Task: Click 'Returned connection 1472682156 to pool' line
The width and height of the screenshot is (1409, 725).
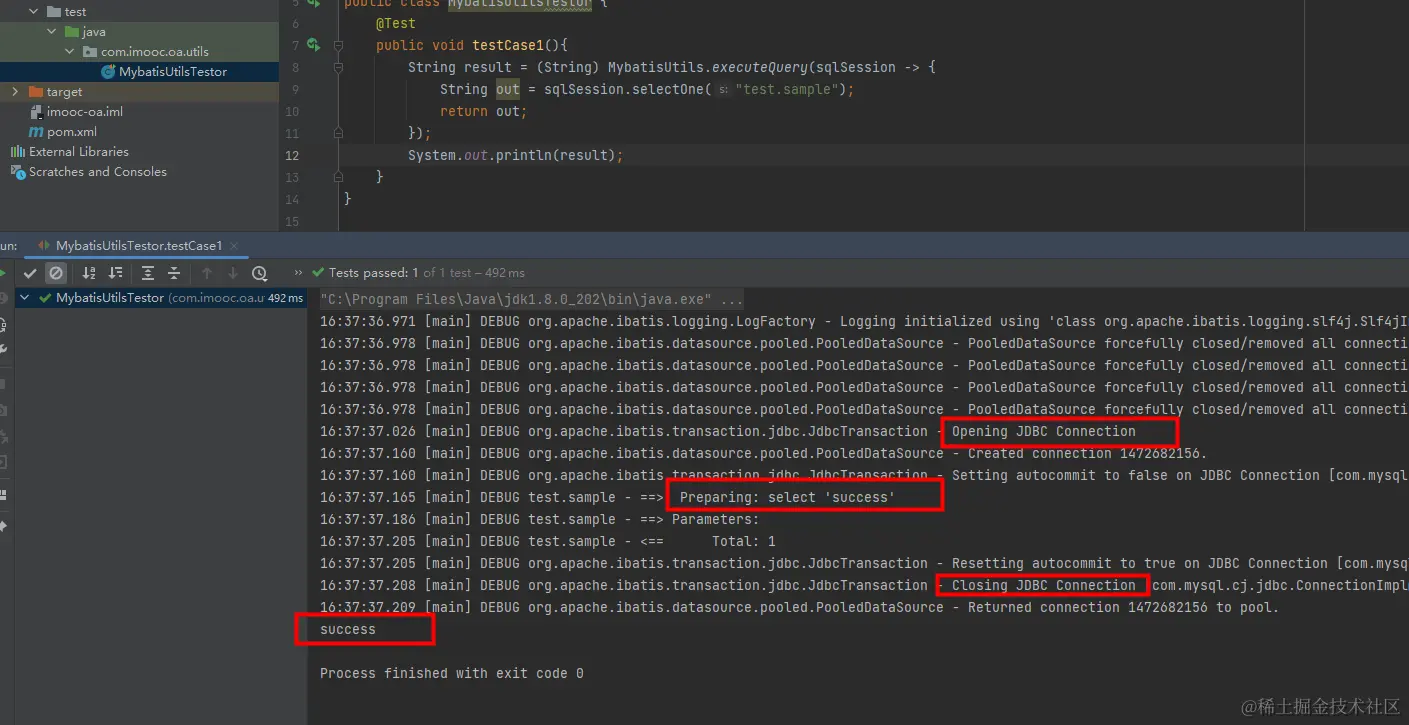Action: (x=799, y=608)
